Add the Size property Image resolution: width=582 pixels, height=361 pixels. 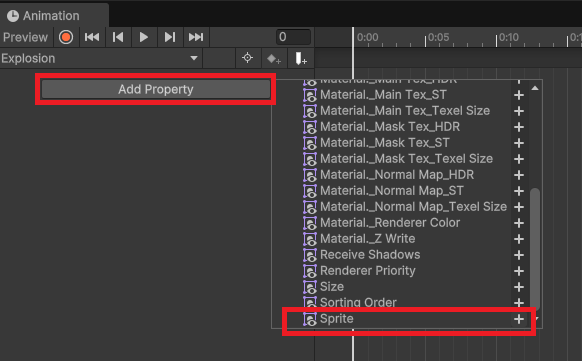519,287
